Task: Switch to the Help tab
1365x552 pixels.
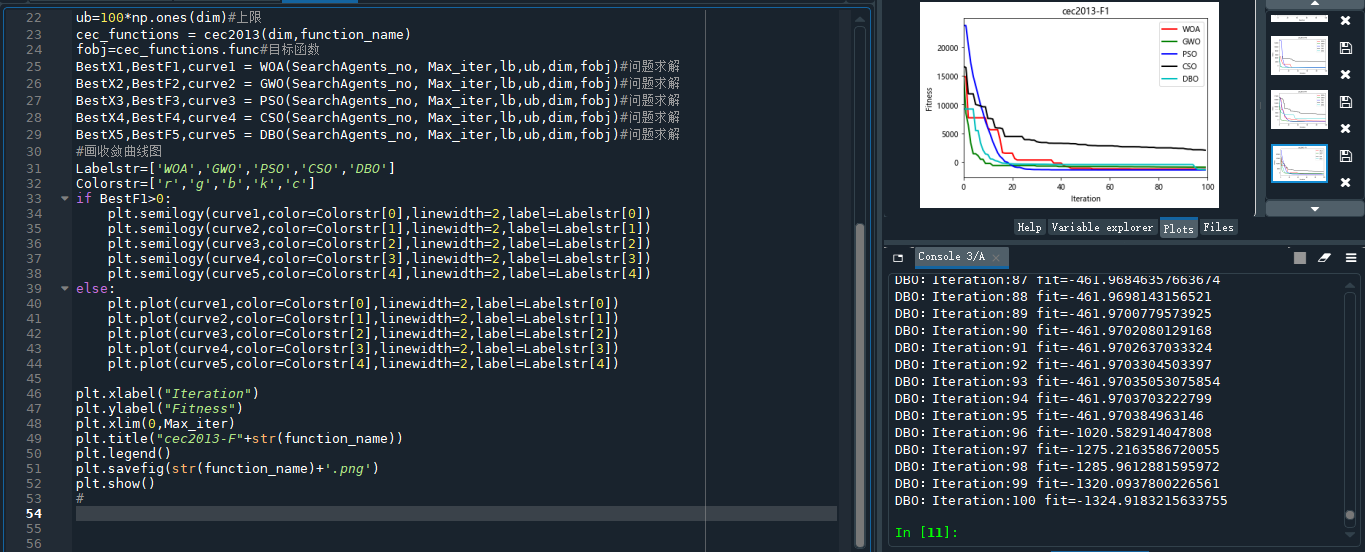Action: pyautogui.click(x=1029, y=227)
